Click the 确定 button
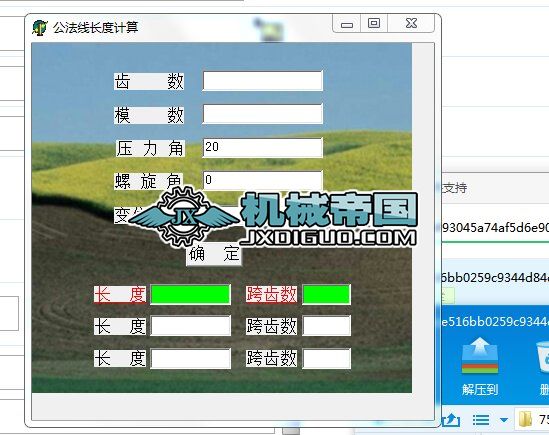 click(x=214, y=254)
